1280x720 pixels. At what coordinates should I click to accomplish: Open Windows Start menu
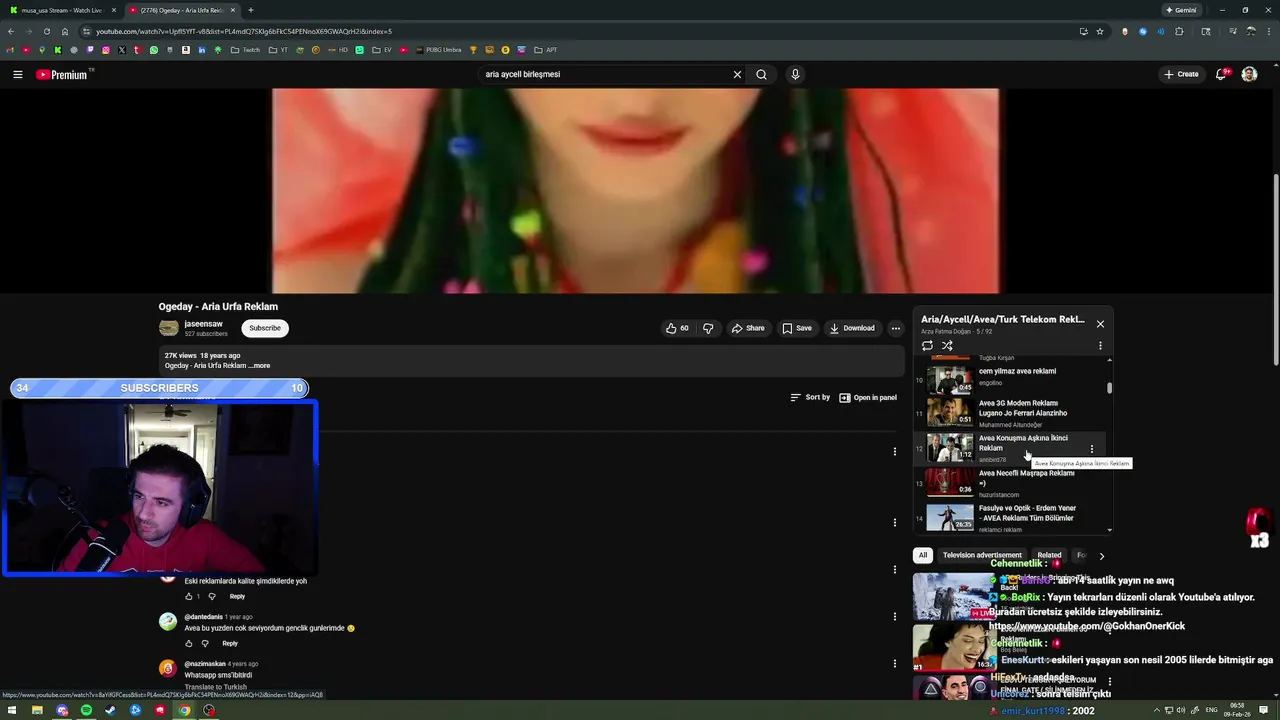(12, 710)
